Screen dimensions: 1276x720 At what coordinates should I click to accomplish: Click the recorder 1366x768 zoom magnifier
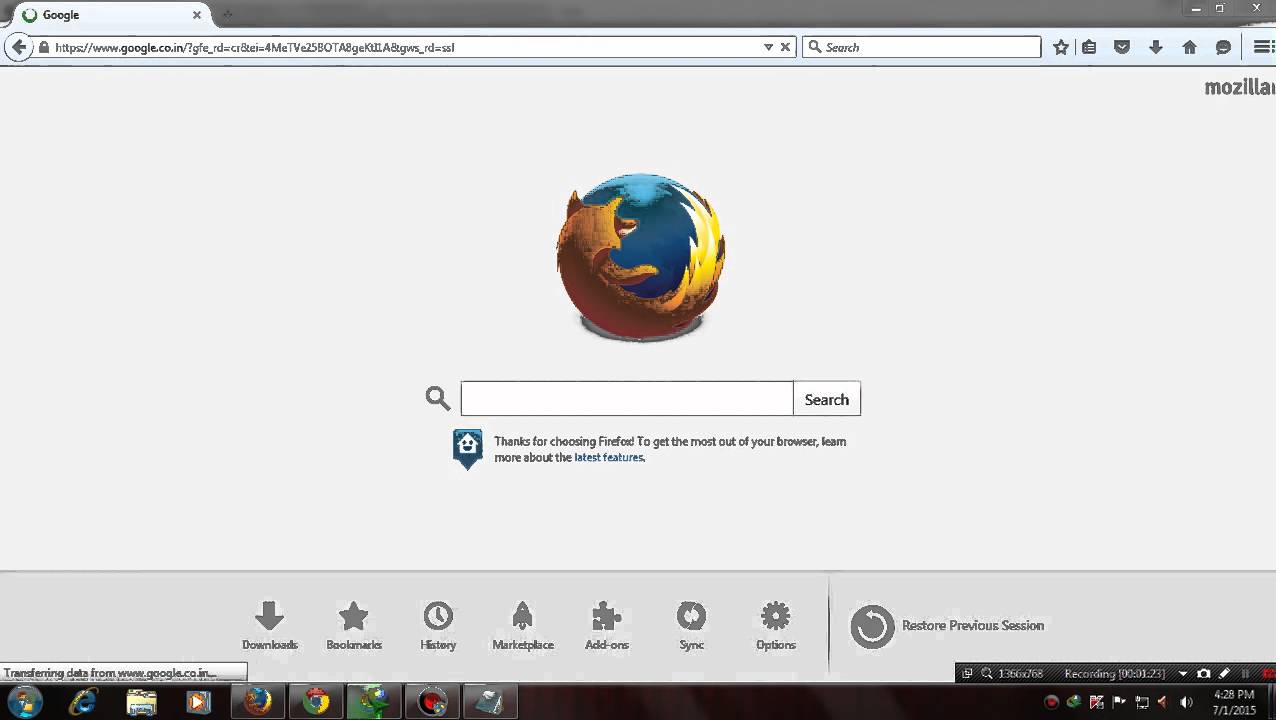point(986,674)
